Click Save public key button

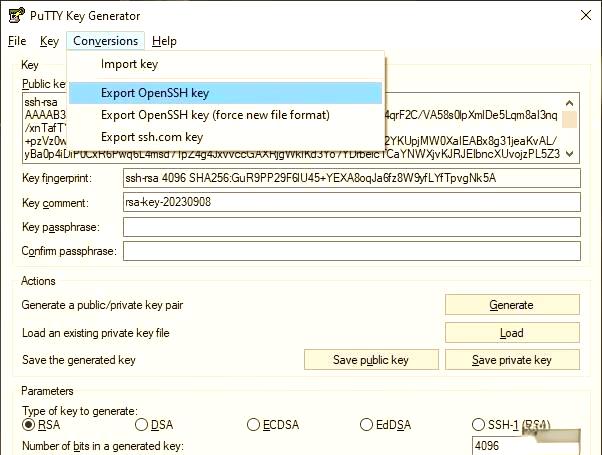click(370, 360)
